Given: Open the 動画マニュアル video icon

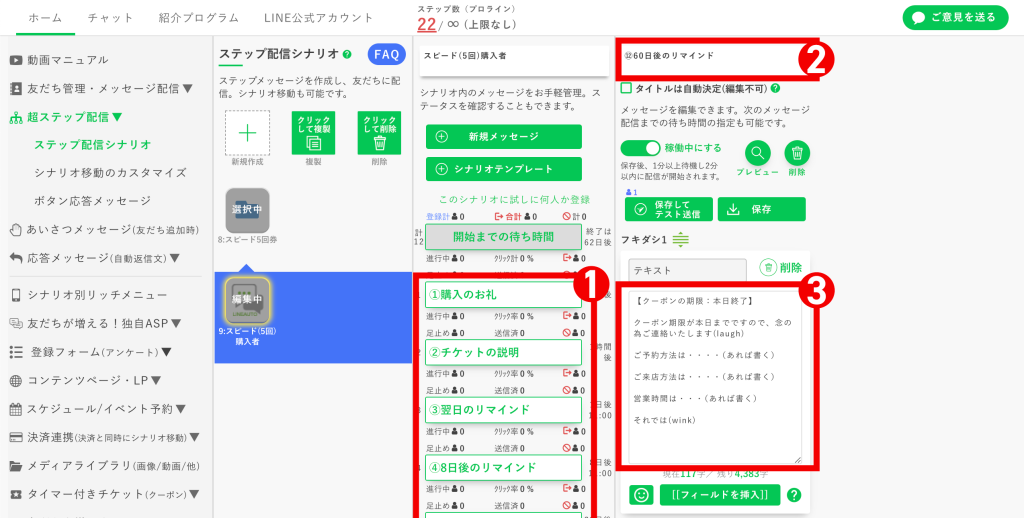Looking at the screenshot, I should click(x=16, y=60).
